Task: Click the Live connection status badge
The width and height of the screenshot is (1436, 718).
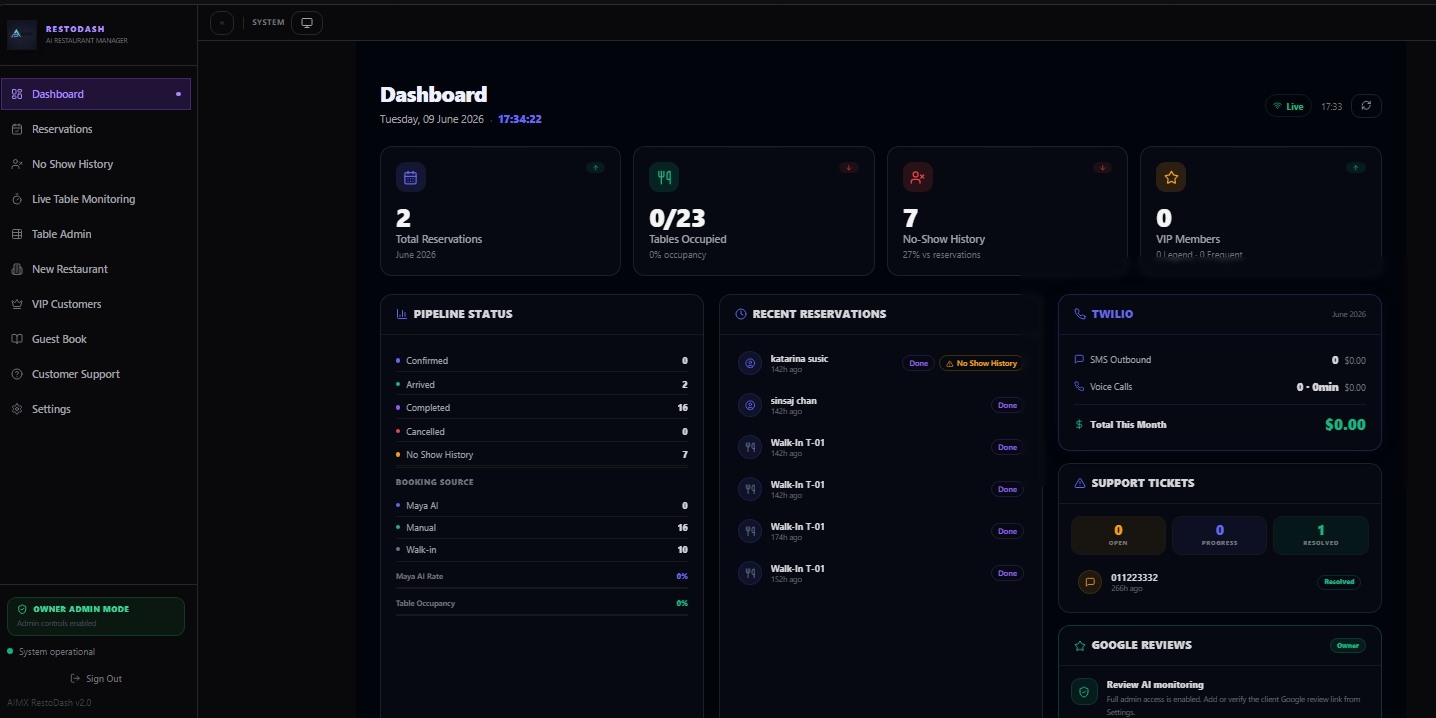Action: pyautogui.click(x=1288, y=106)
